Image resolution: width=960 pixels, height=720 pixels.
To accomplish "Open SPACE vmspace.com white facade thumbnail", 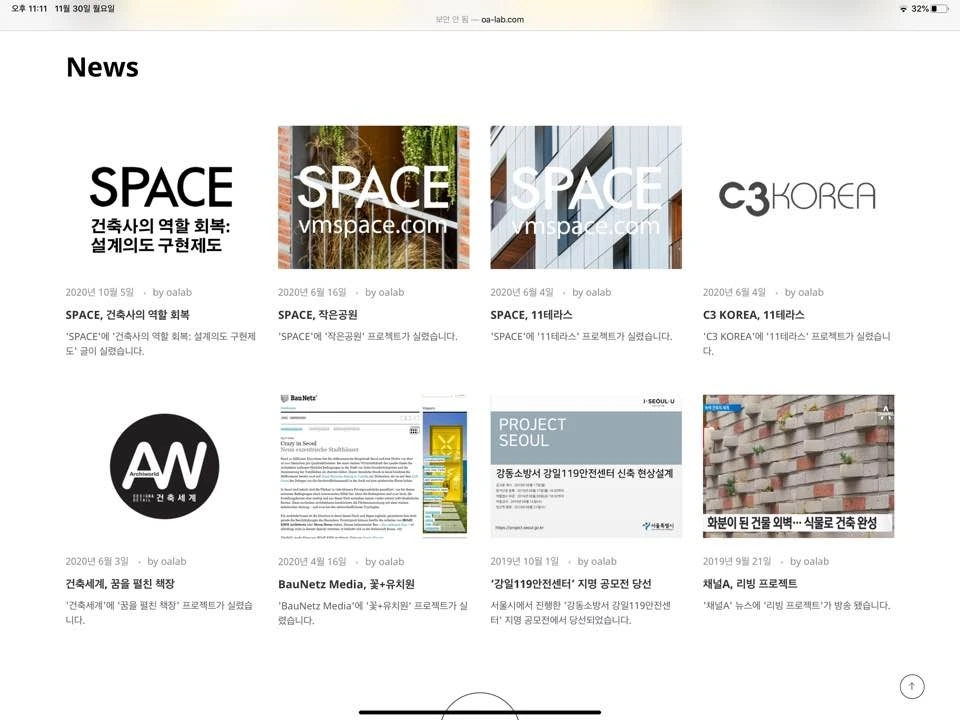I will point(586,197).
